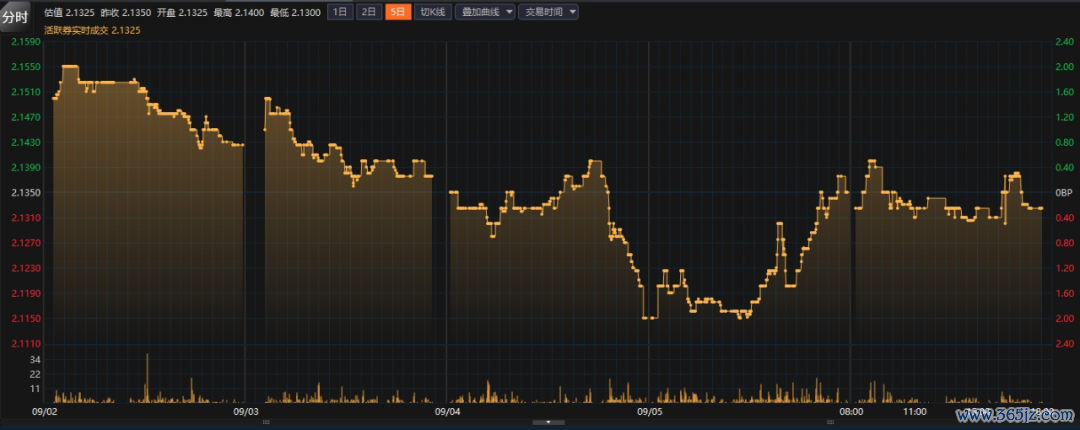This screenshot has height=430, width=1080.
Task: Click the red 0.80 right axis label
Action: click(1064, 243)
